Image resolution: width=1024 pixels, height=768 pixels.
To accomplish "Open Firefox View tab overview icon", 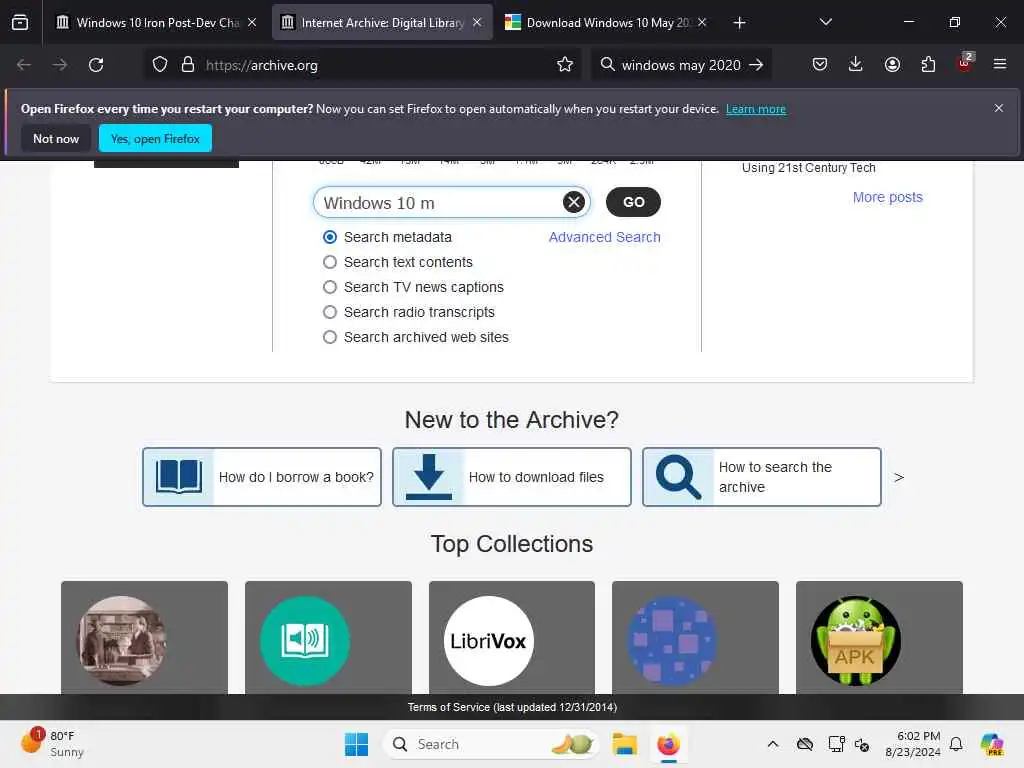I will [20, 22].
